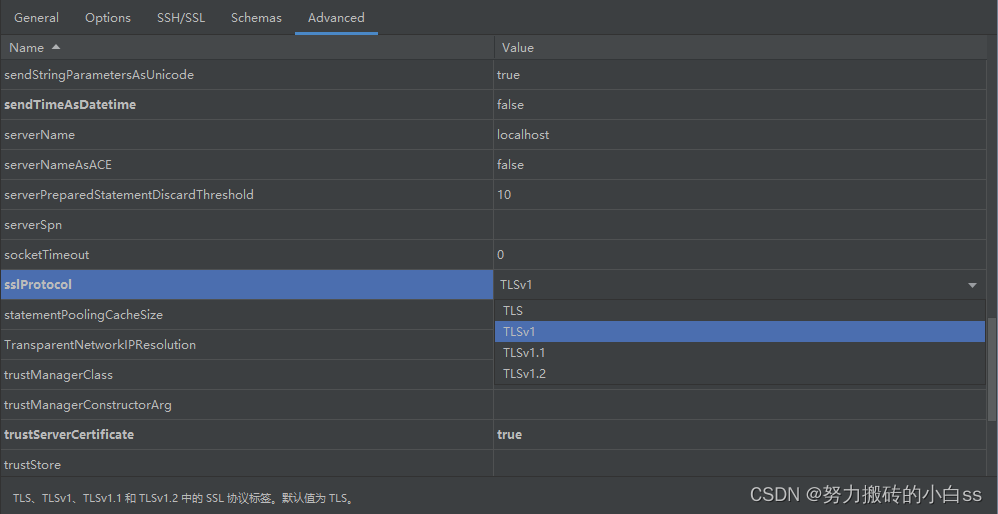This screenshot has width=998, height=514.
Task: Click the Name column sort arrow
Action: pos(56,48)
